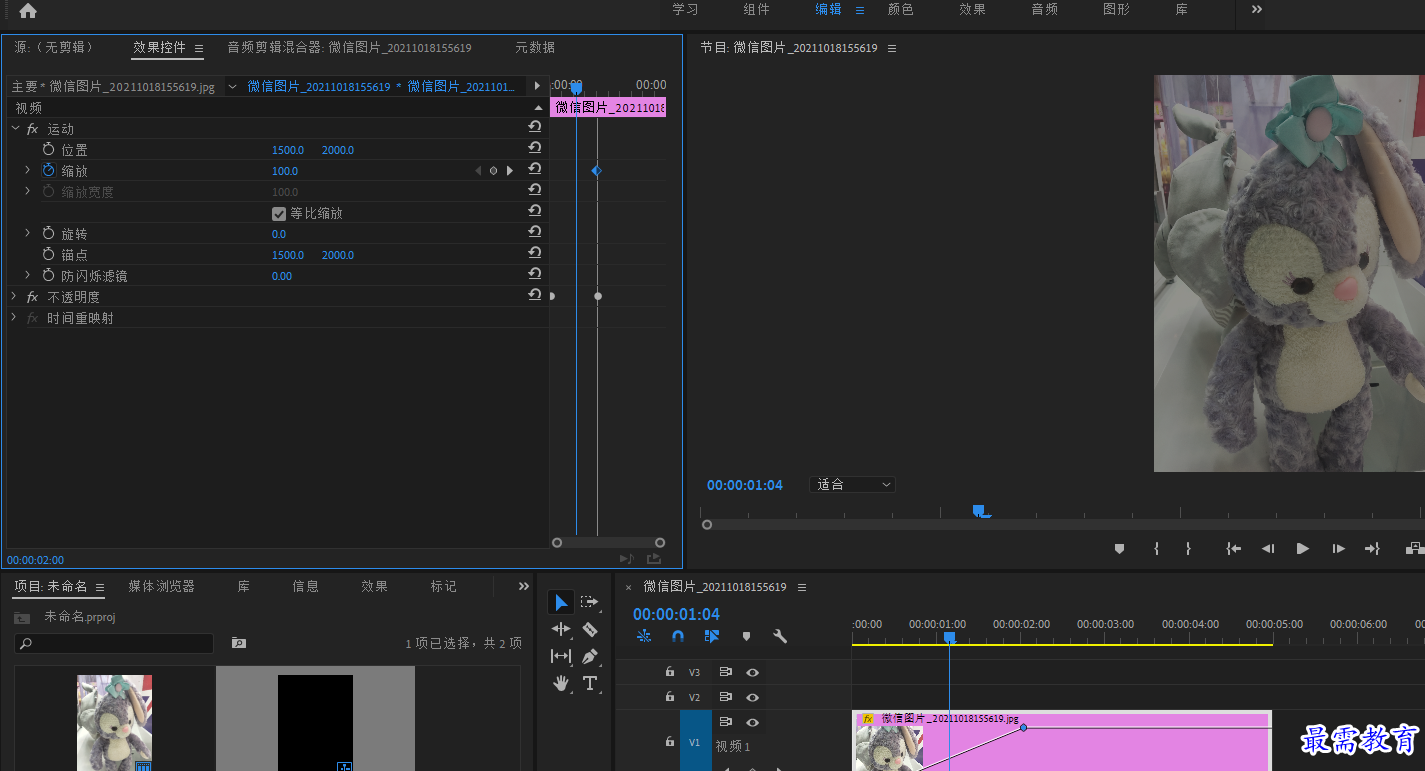Go to previous 缩放 keyframe
This screenshot has width=1425, height=771.
[x=477, y=170]
